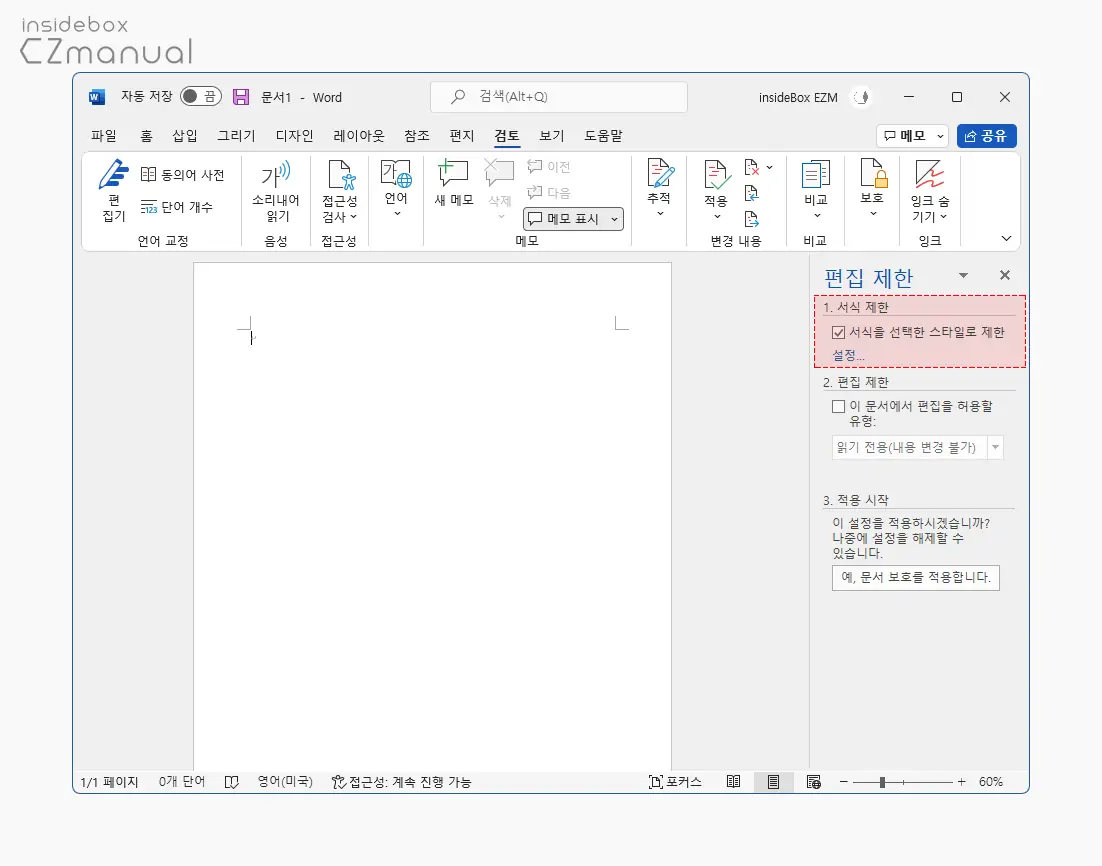This screenshot has width=1102, height=866.
Task: Click the 공유 share button
Action: click(x=987, y=136)
